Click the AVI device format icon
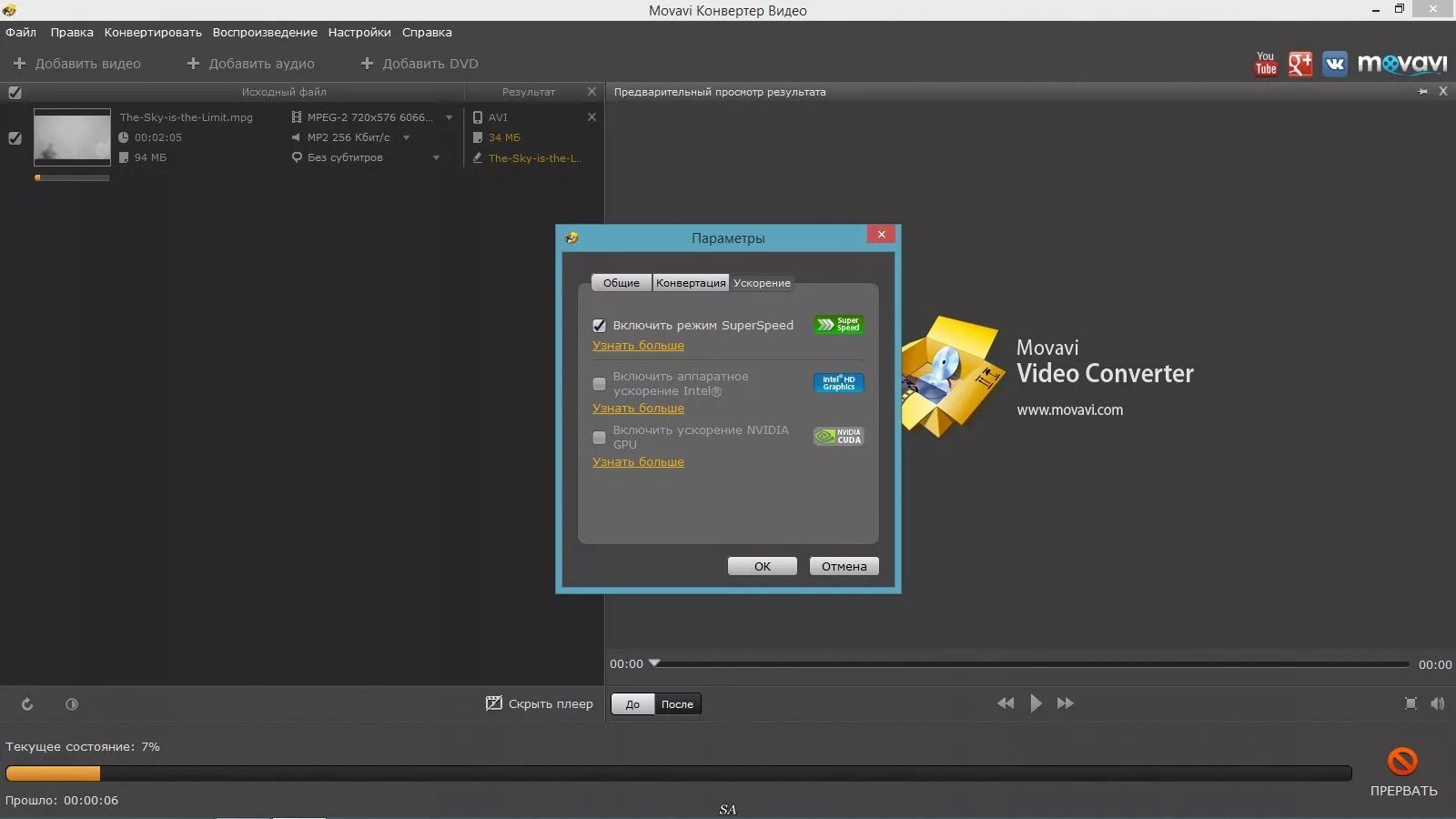 [x=478, y=117]
